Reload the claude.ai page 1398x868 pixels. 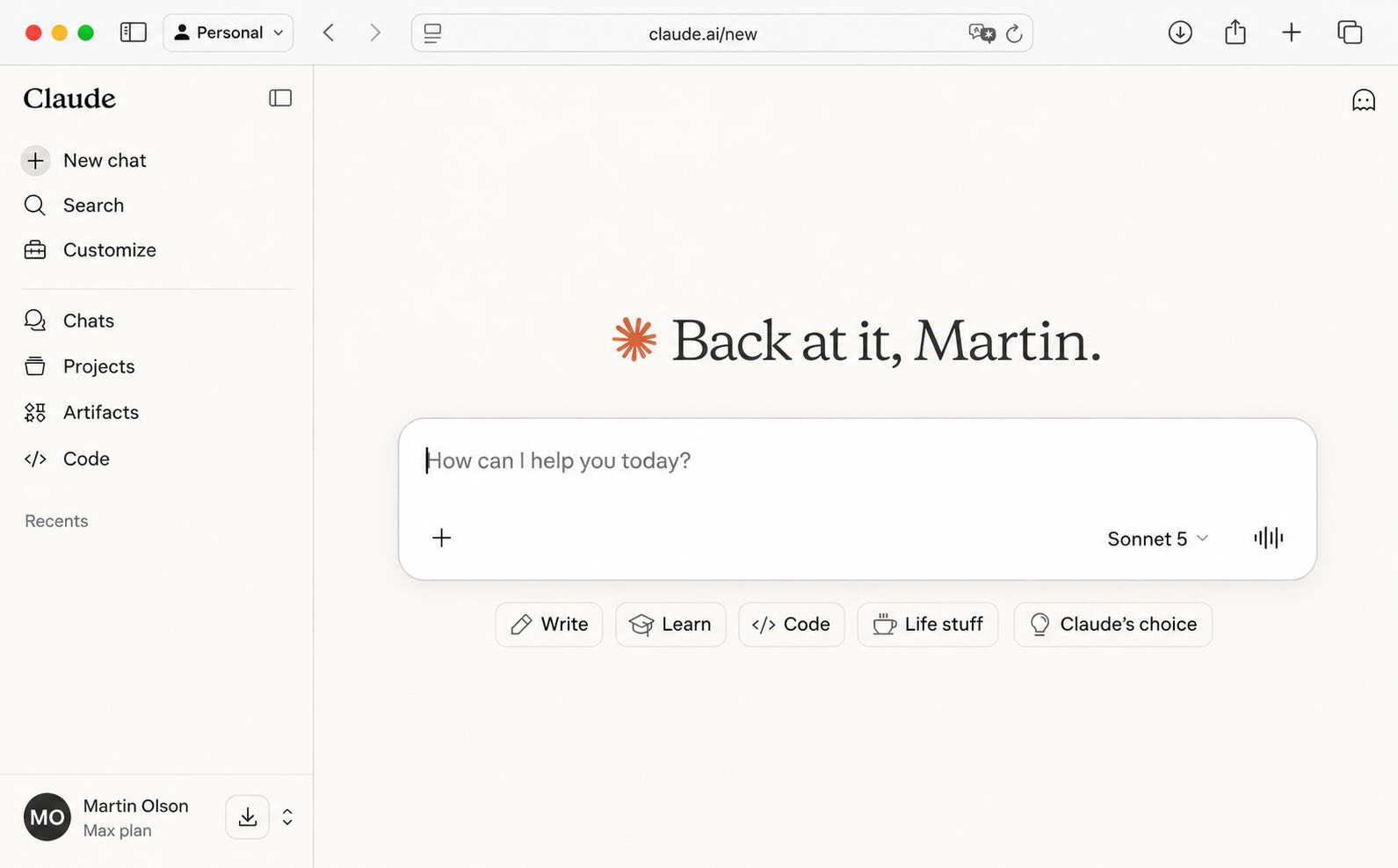pyautogui.click(x=1014, y=33)
